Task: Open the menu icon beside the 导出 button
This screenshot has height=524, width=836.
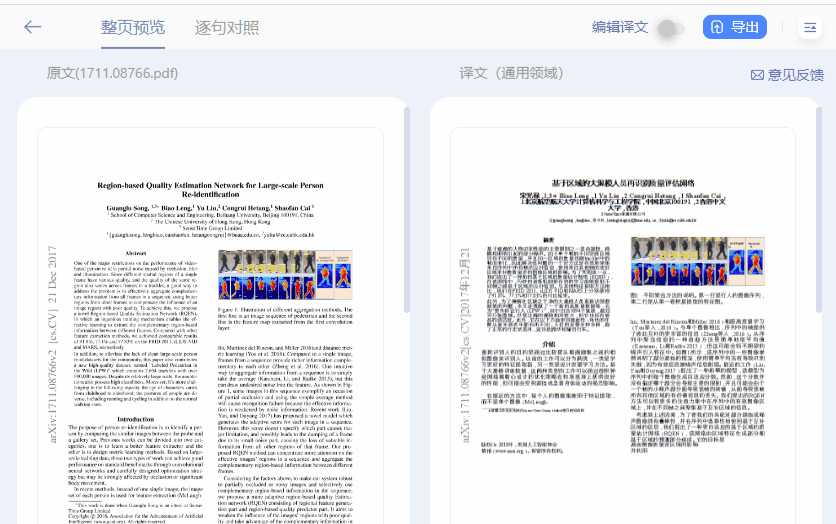Action: (810, 28)
